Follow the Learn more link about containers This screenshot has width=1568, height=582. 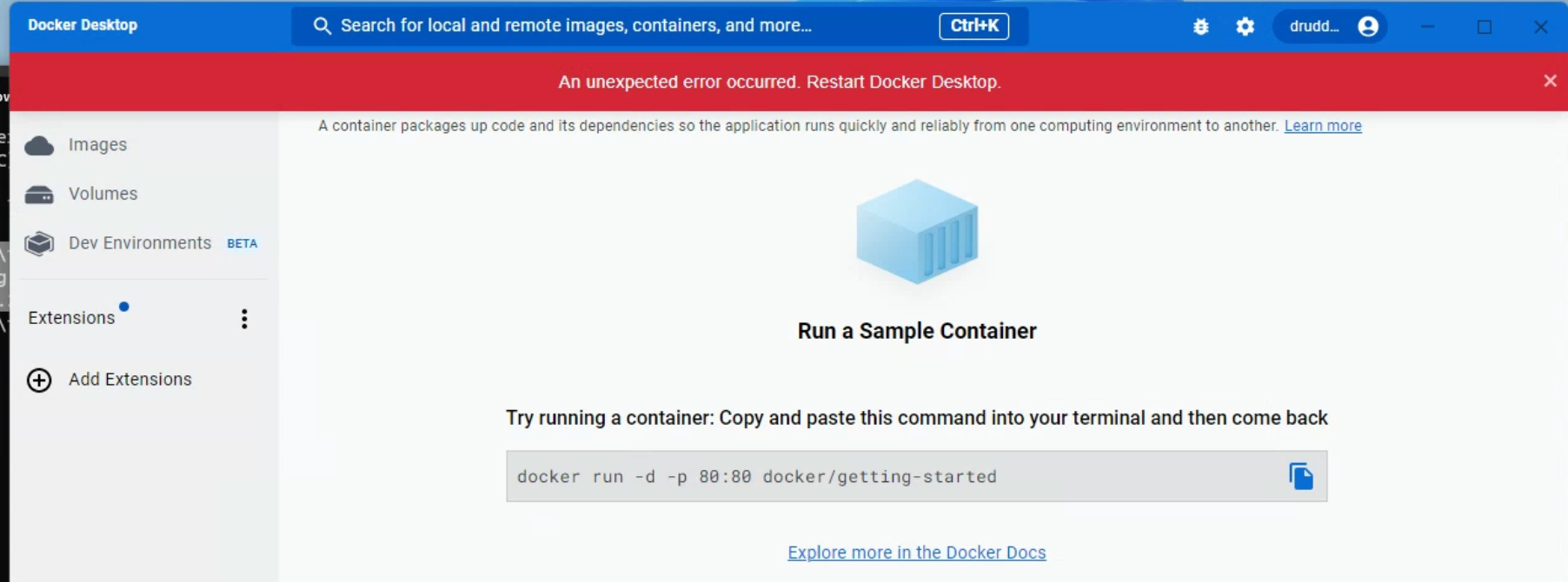coord(1323,126)
